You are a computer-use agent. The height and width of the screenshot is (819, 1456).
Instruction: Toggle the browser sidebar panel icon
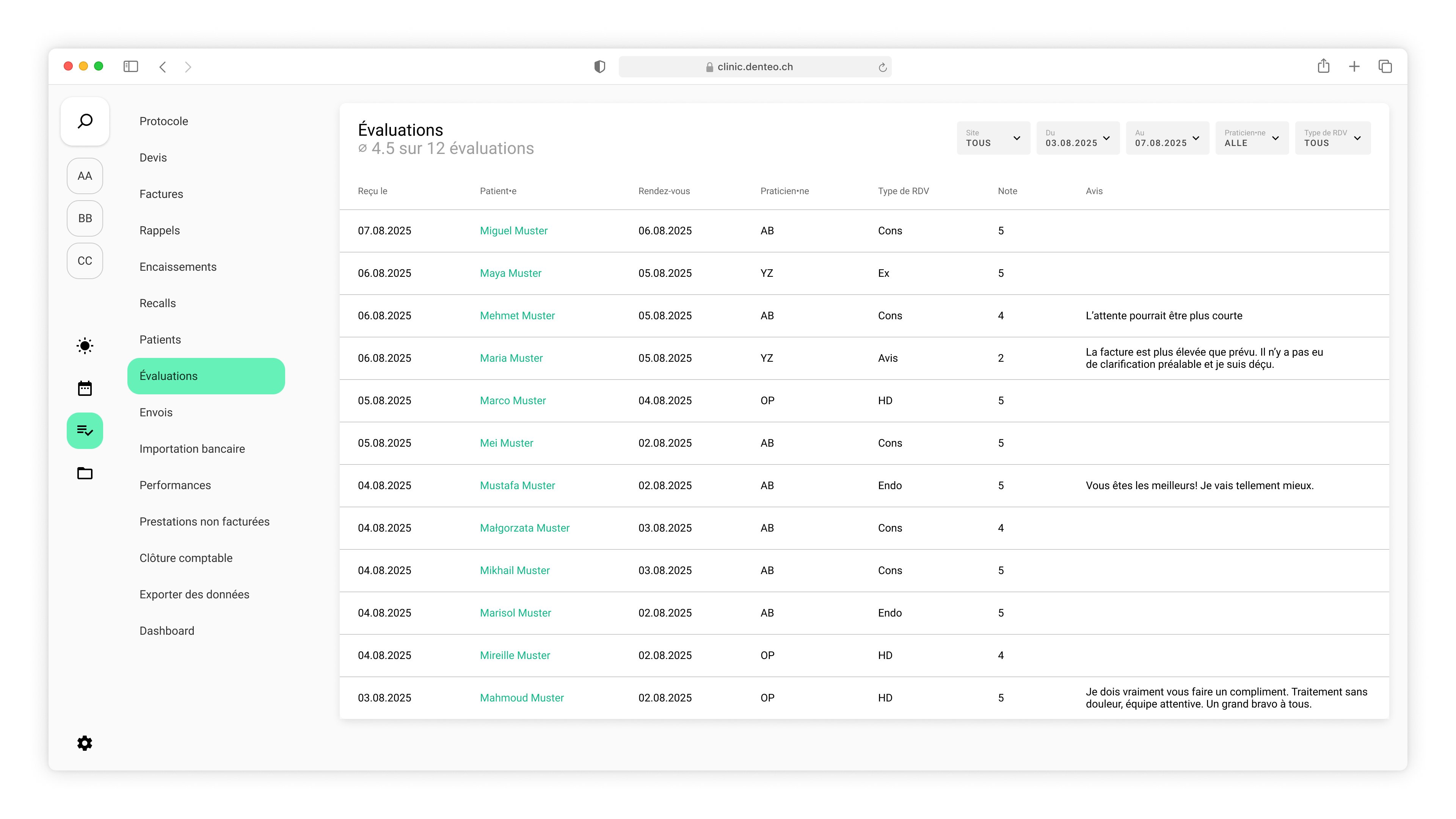tap(130, 67)
